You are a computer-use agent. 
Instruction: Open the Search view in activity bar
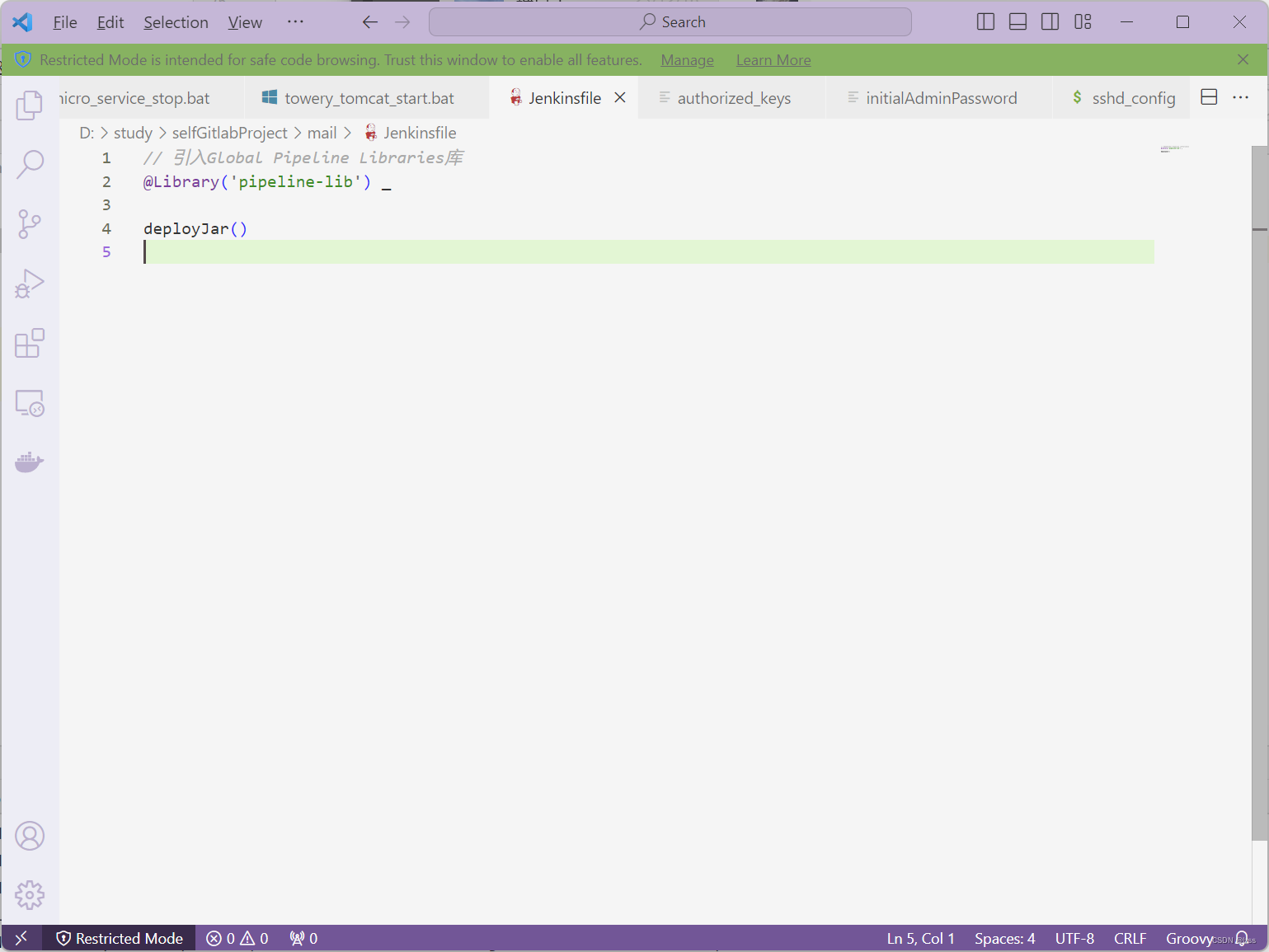30,164
